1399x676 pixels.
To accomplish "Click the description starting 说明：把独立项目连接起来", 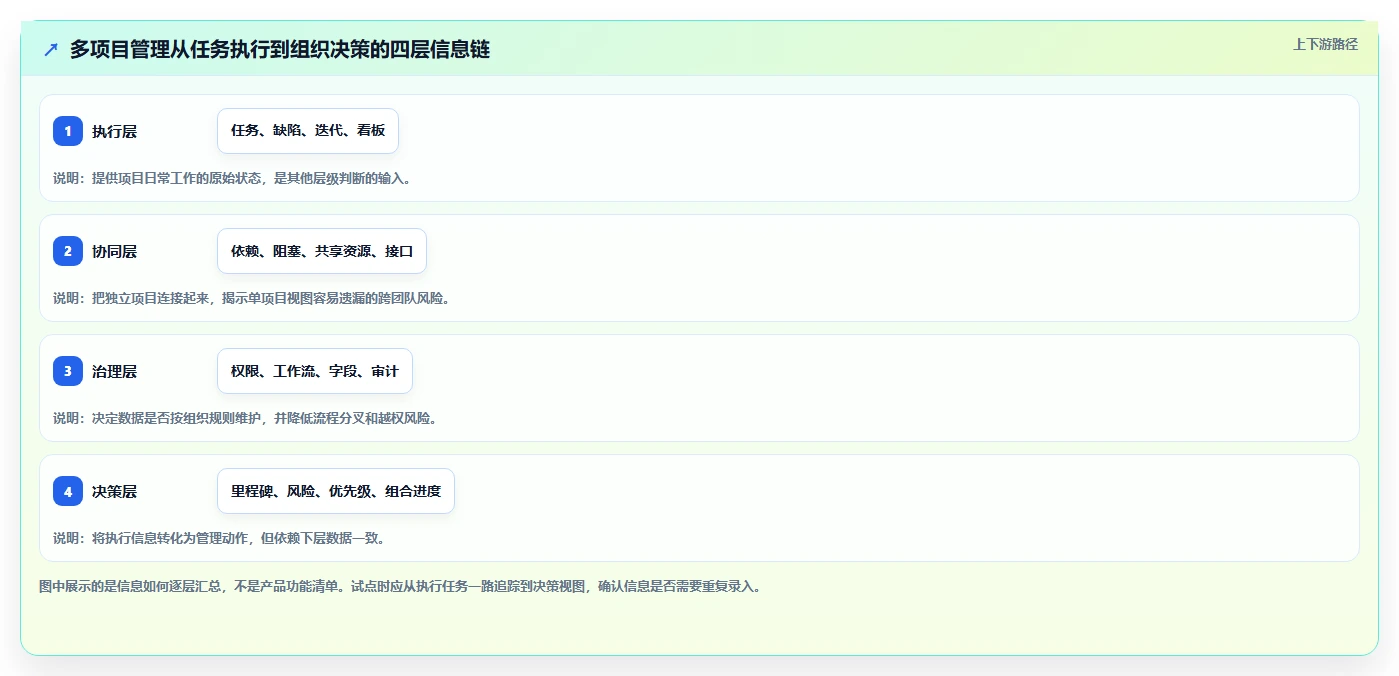I will tap(252, 298).
